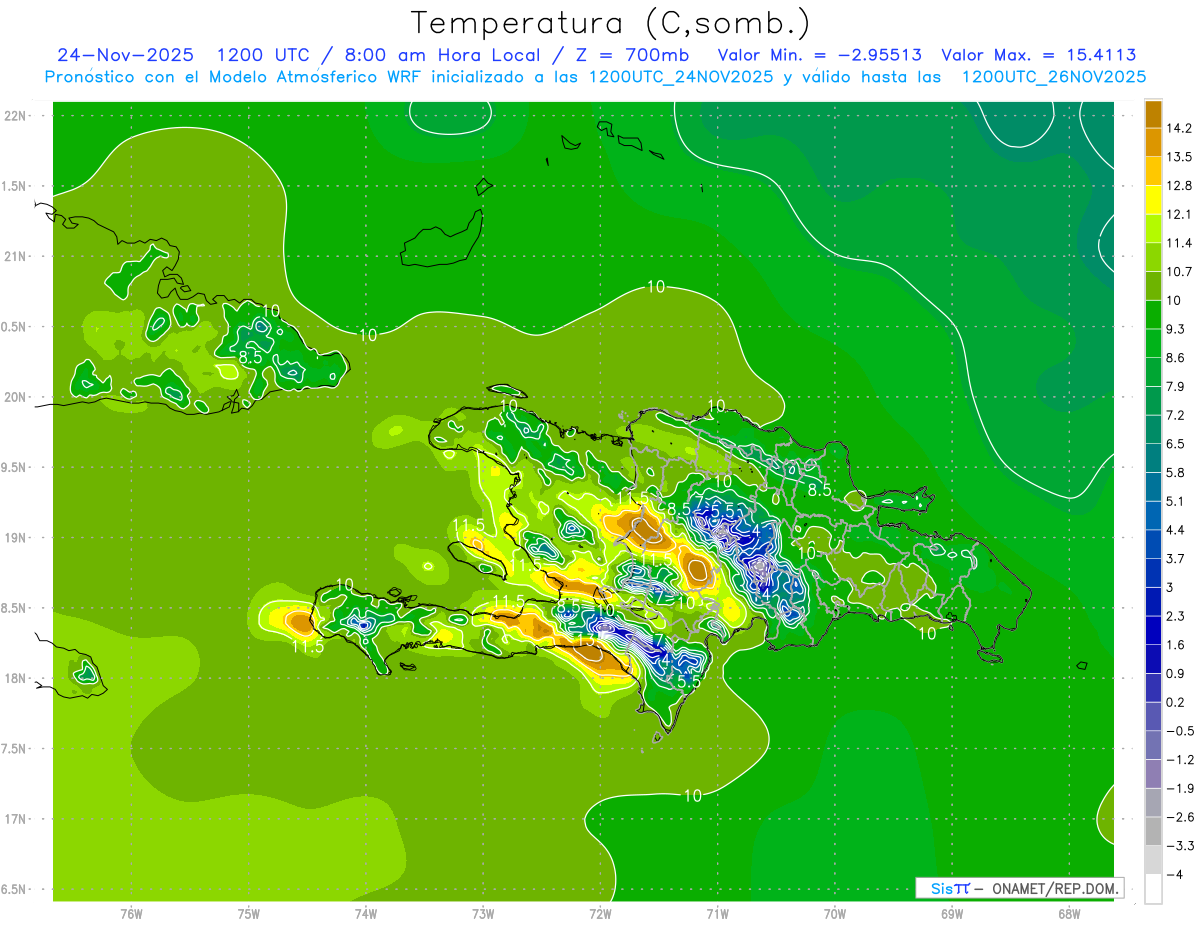Click legend value "13.5"
The height and width of the screenshot is (927, 1200).
[1178, 157]
